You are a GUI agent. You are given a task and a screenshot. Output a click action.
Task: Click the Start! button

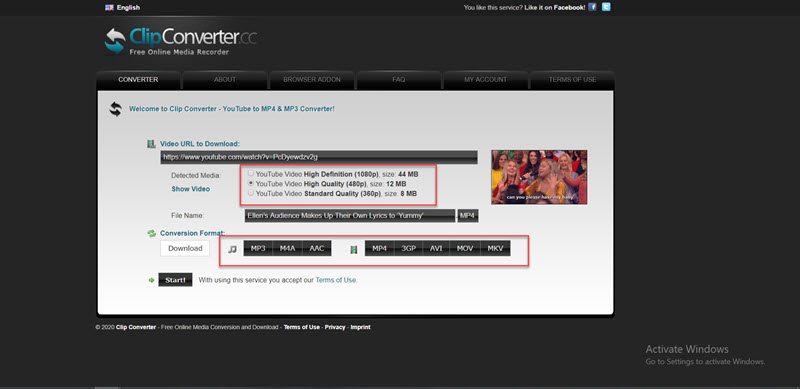(x=175, y=280)
